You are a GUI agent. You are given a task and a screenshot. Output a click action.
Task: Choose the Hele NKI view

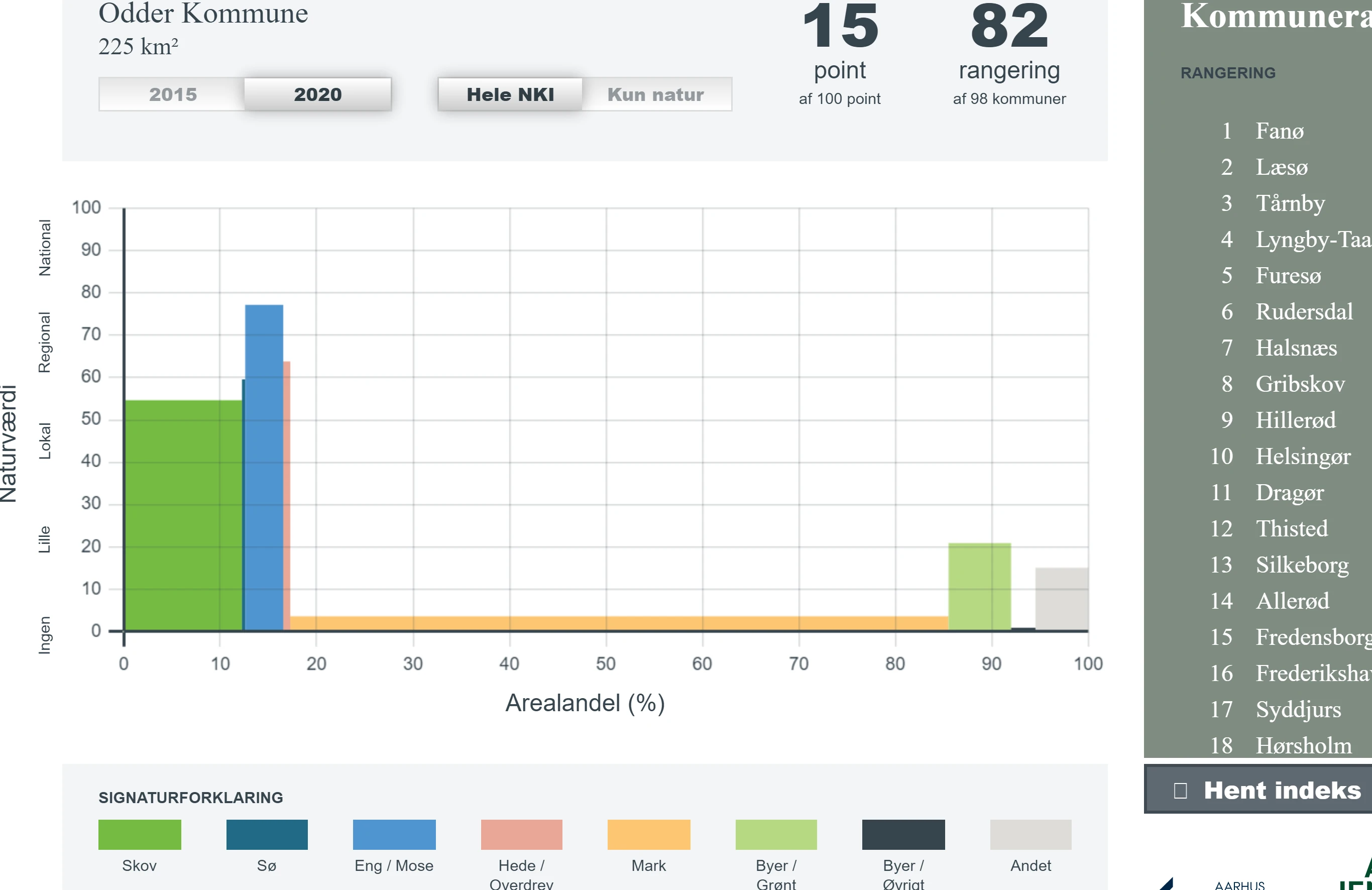click(510, 94)
